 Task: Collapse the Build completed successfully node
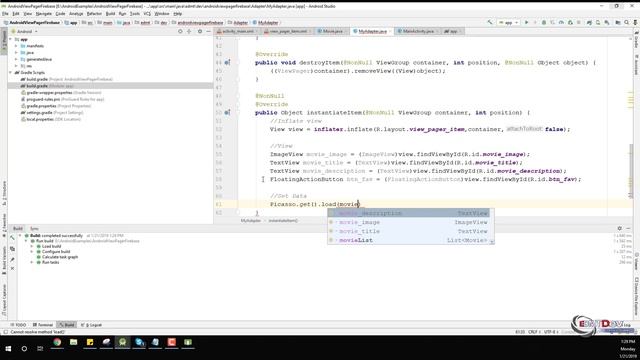tap(20, 236)
